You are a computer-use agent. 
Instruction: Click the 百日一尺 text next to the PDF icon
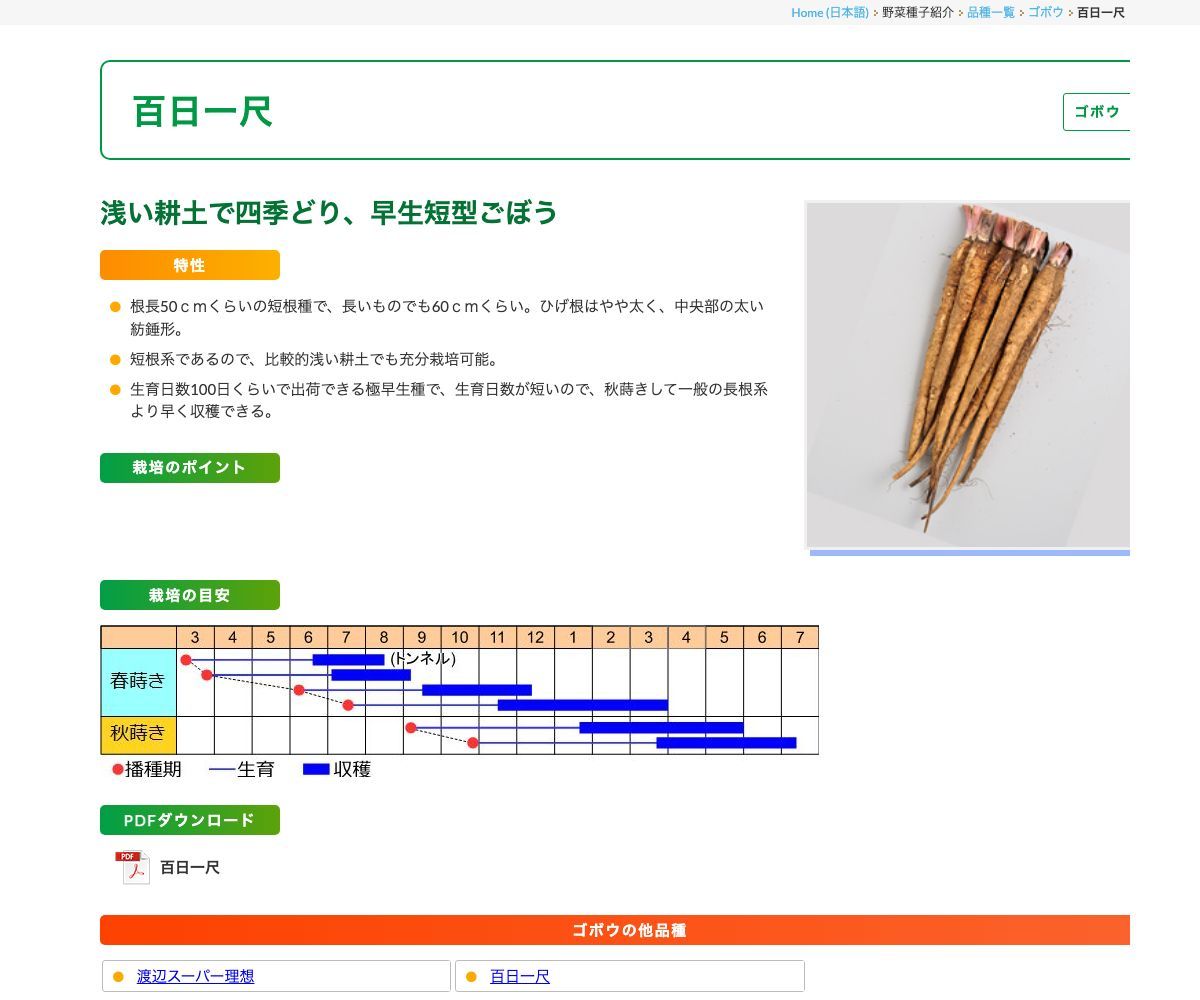point(190,868)
